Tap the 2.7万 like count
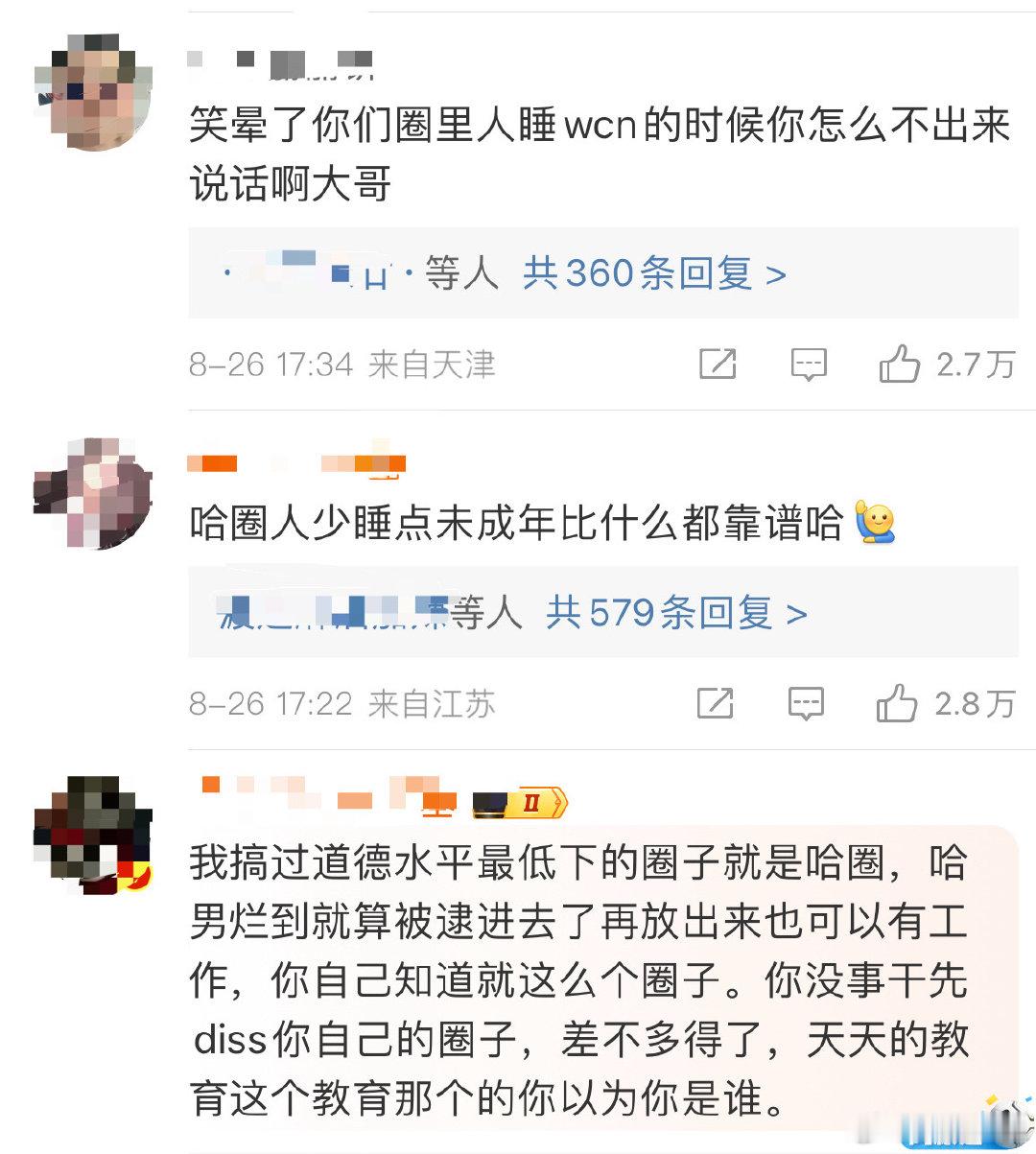1036x1154 pixels. click(x=975, y=365)
